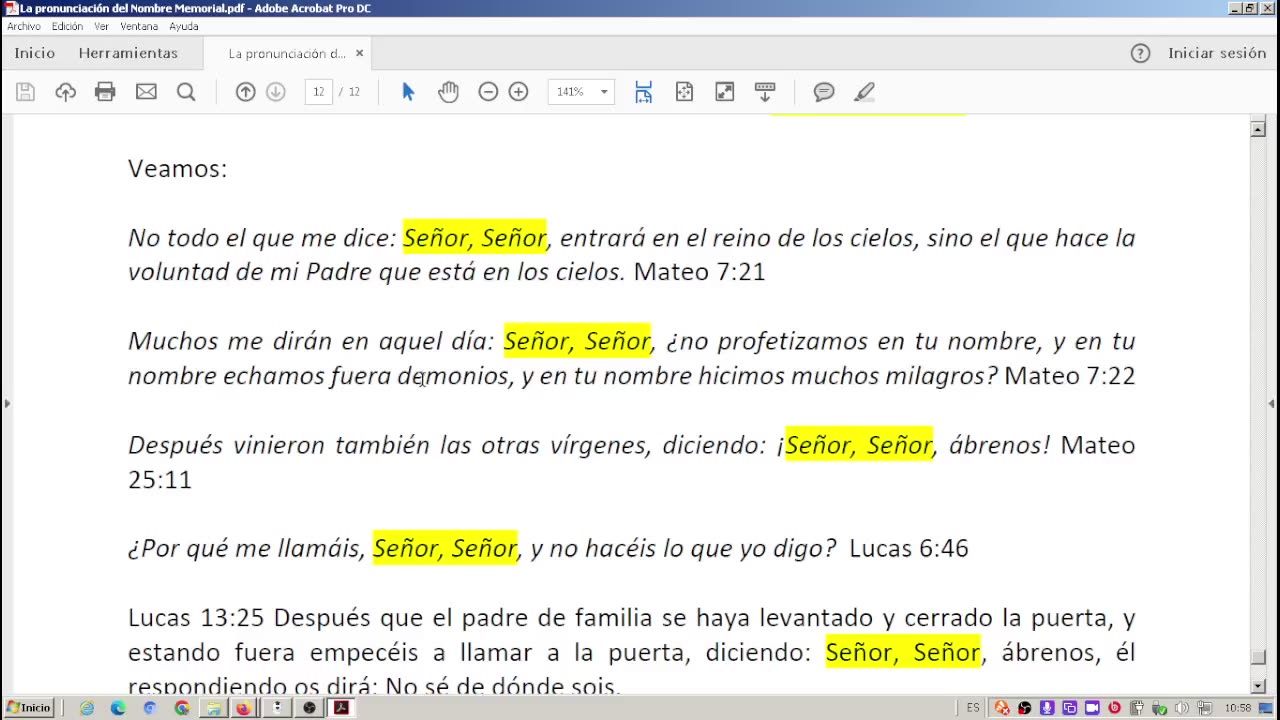1280x720 pixels.
Task: Click the vertical scrollbar down arrow
Action: tap(1258, 686)
